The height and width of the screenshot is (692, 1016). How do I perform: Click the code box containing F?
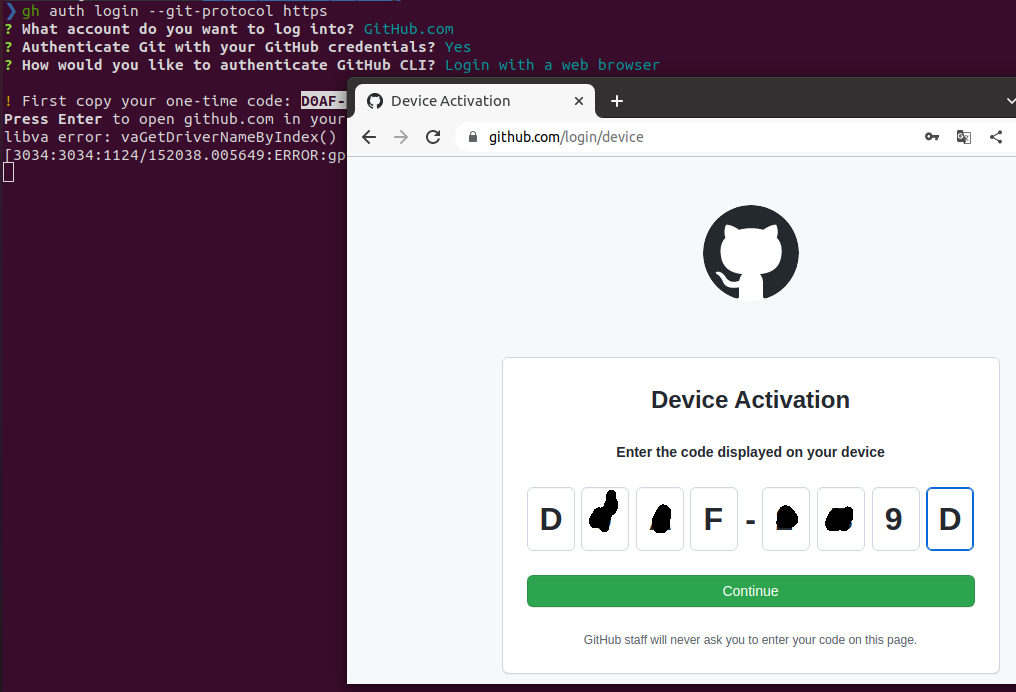[713, 519]
